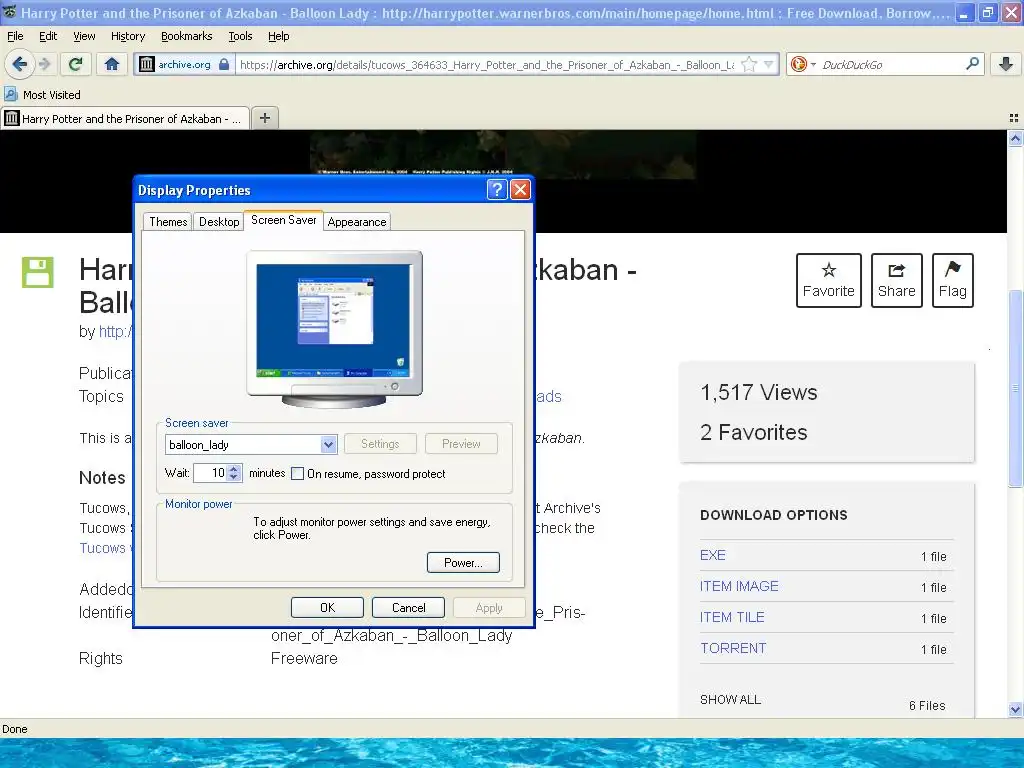Screen dimensions: 1024x768
Task: Click the list all tabs grid icon
Action: click(1014, 118)
